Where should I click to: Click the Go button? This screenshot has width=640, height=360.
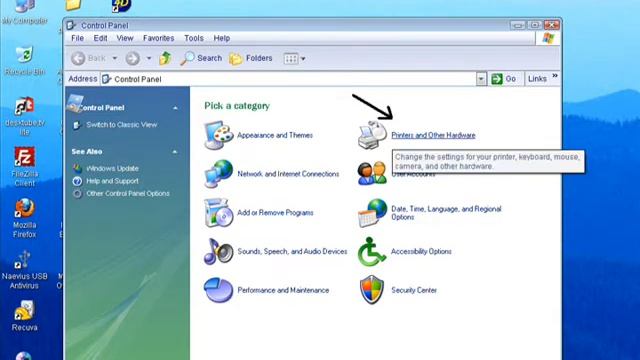tap(504, 79)
